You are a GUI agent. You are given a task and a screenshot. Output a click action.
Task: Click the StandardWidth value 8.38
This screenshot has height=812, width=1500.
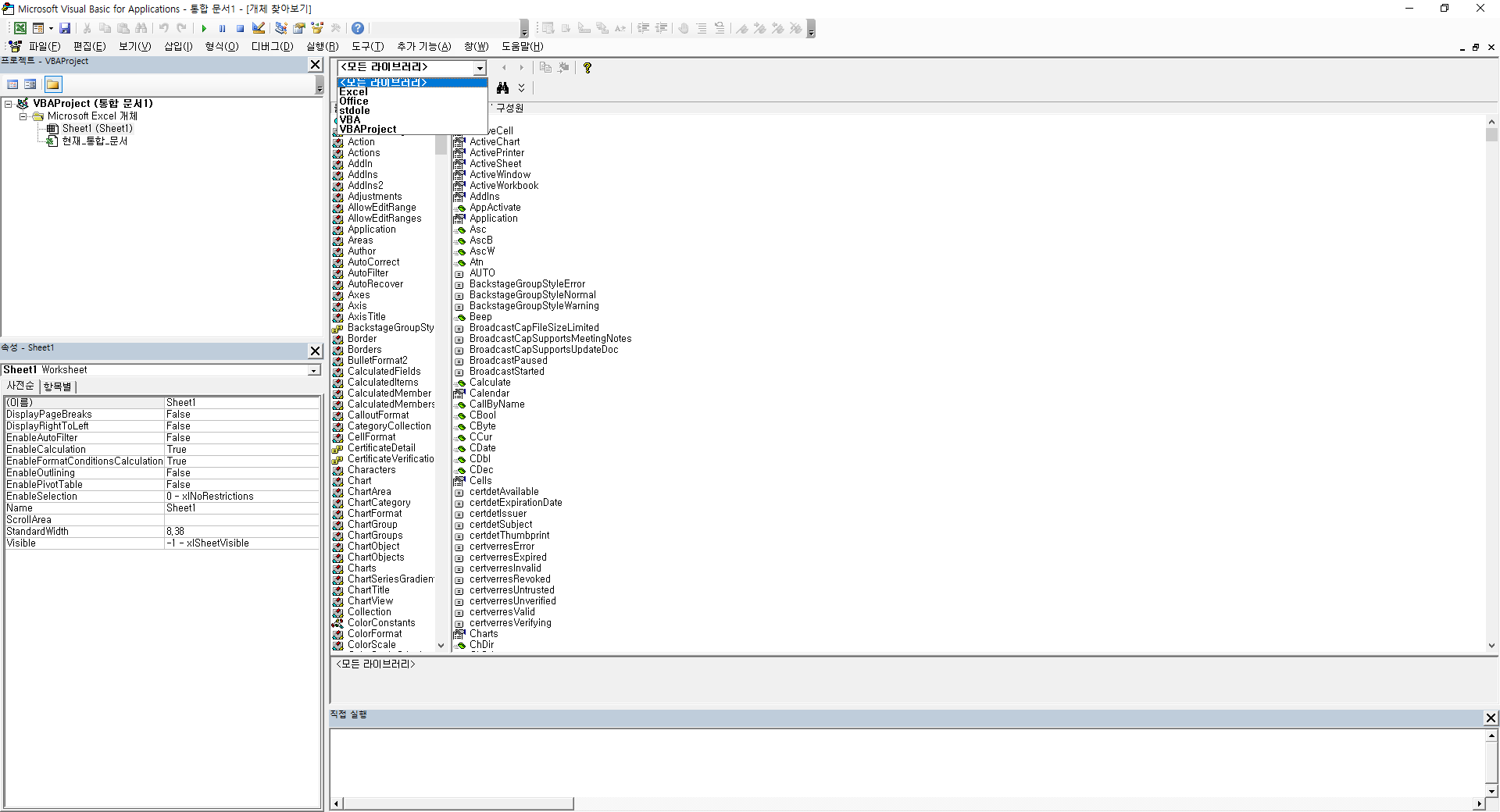pyautogui.click(x=241, y=532)
